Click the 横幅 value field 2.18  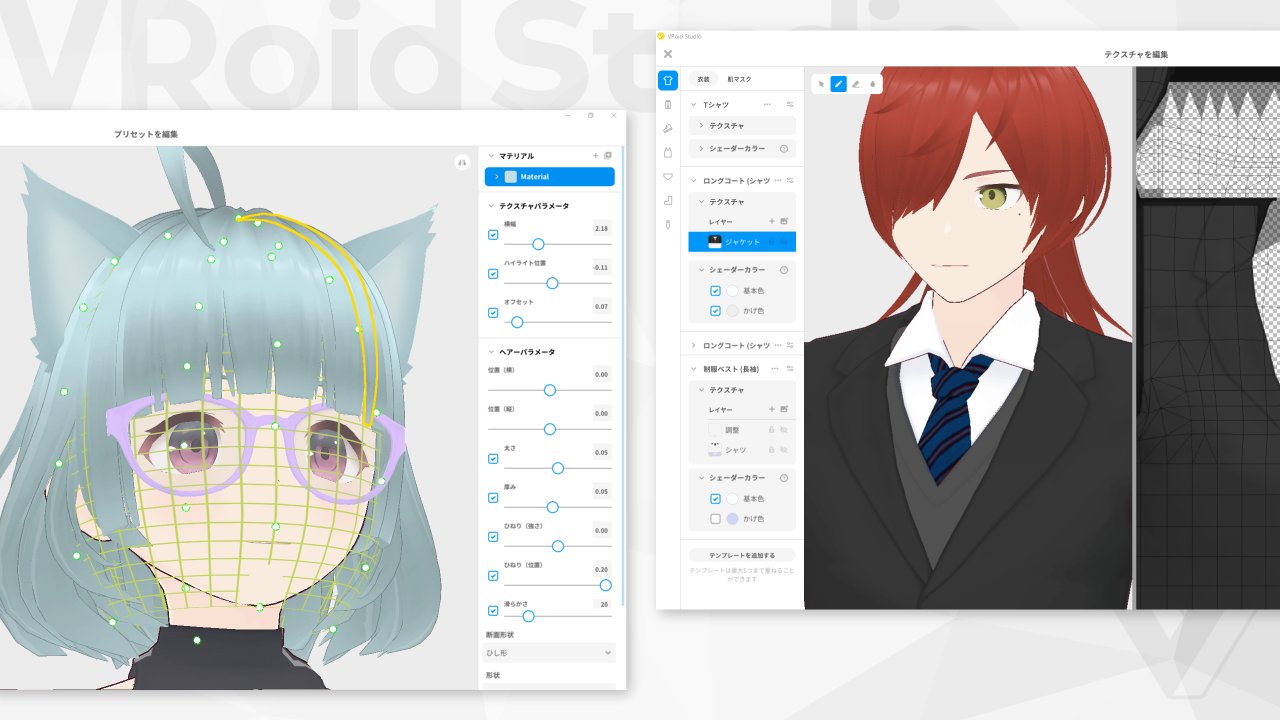601,229
